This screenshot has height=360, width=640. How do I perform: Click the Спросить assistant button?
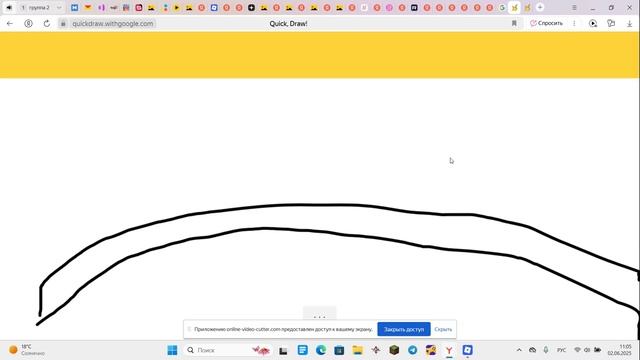(x=546, y=23)
